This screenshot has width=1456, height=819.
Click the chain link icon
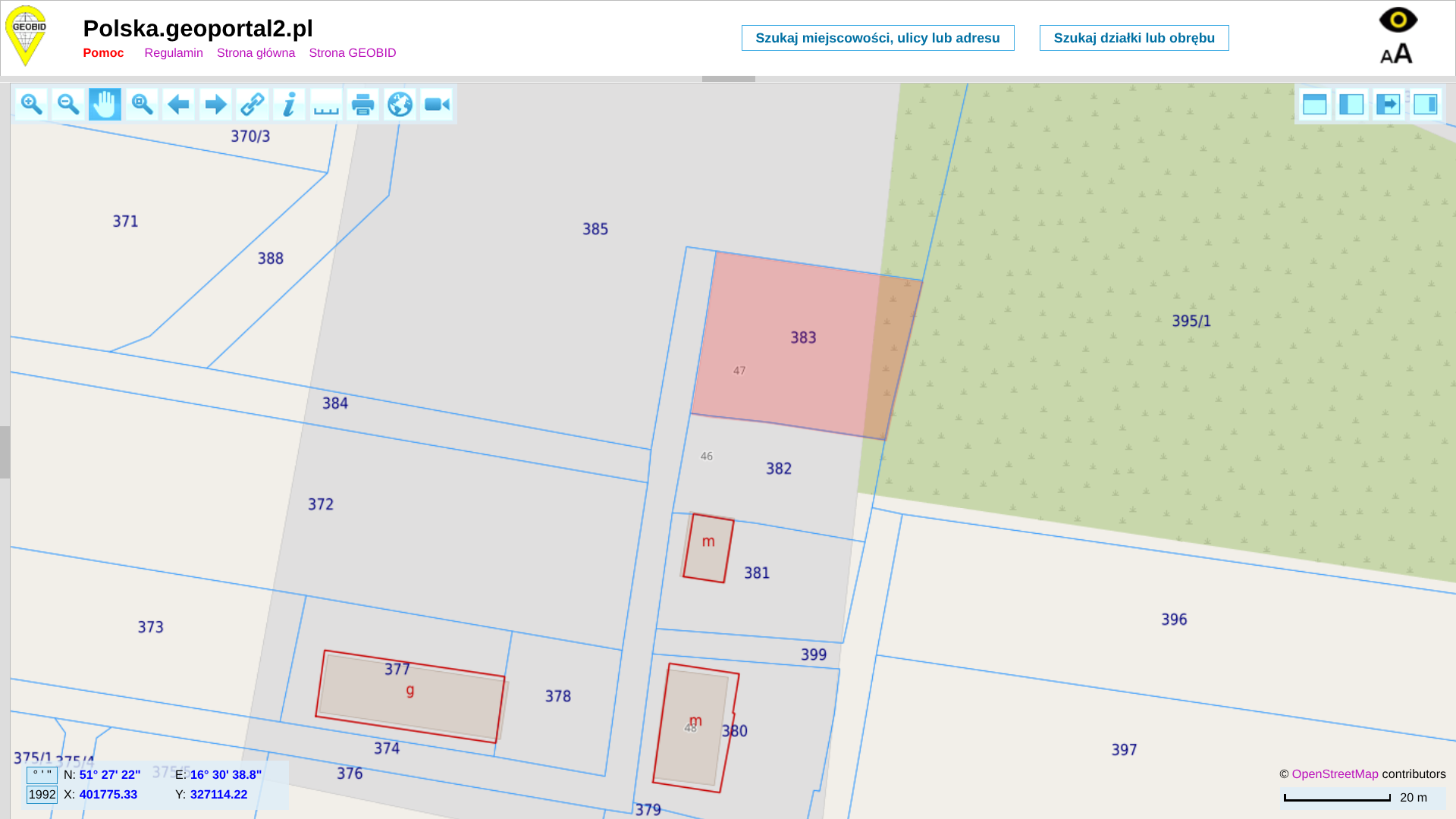coord(253,104)
